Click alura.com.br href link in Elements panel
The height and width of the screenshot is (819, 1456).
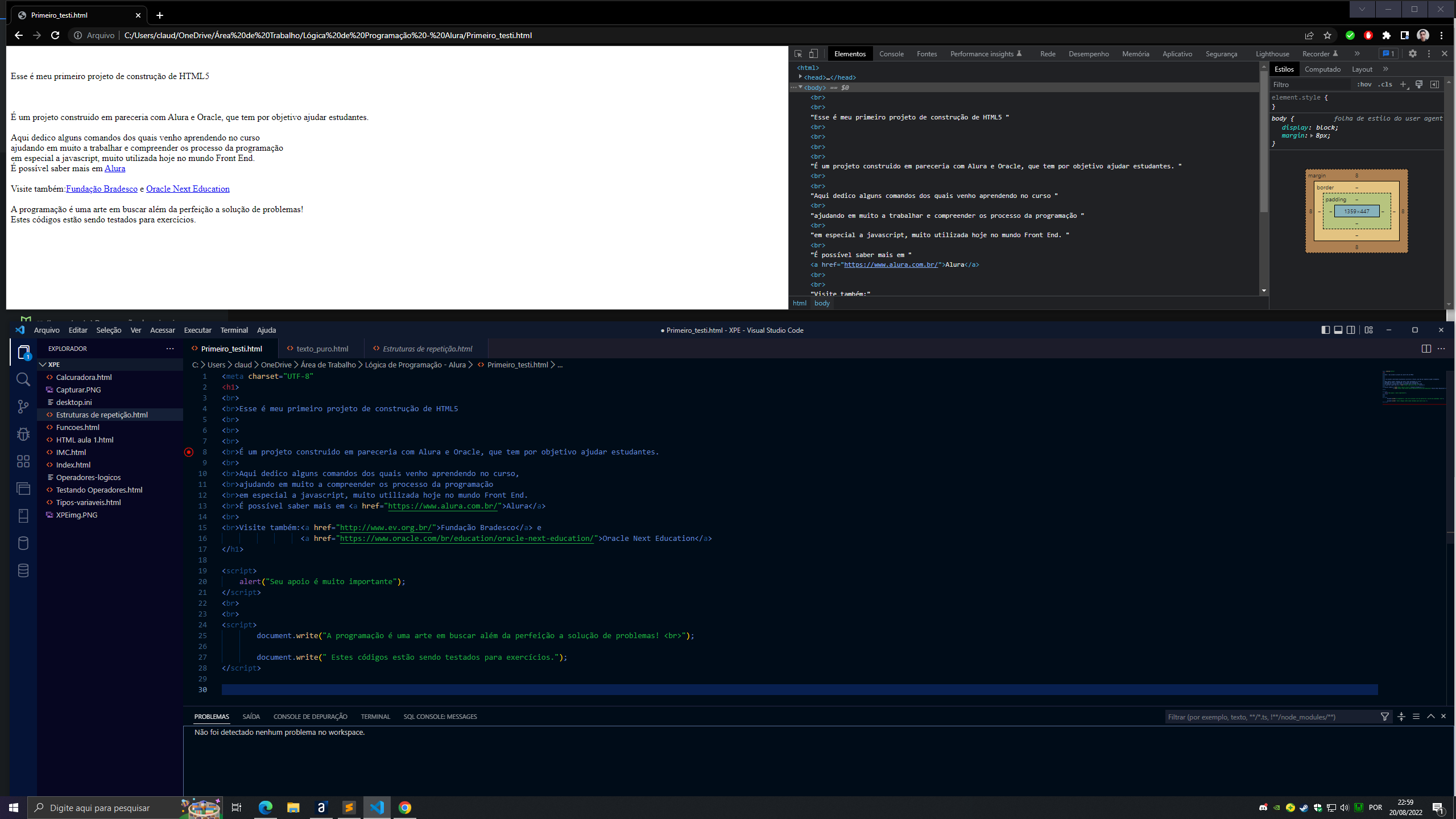tap(891, 264)
